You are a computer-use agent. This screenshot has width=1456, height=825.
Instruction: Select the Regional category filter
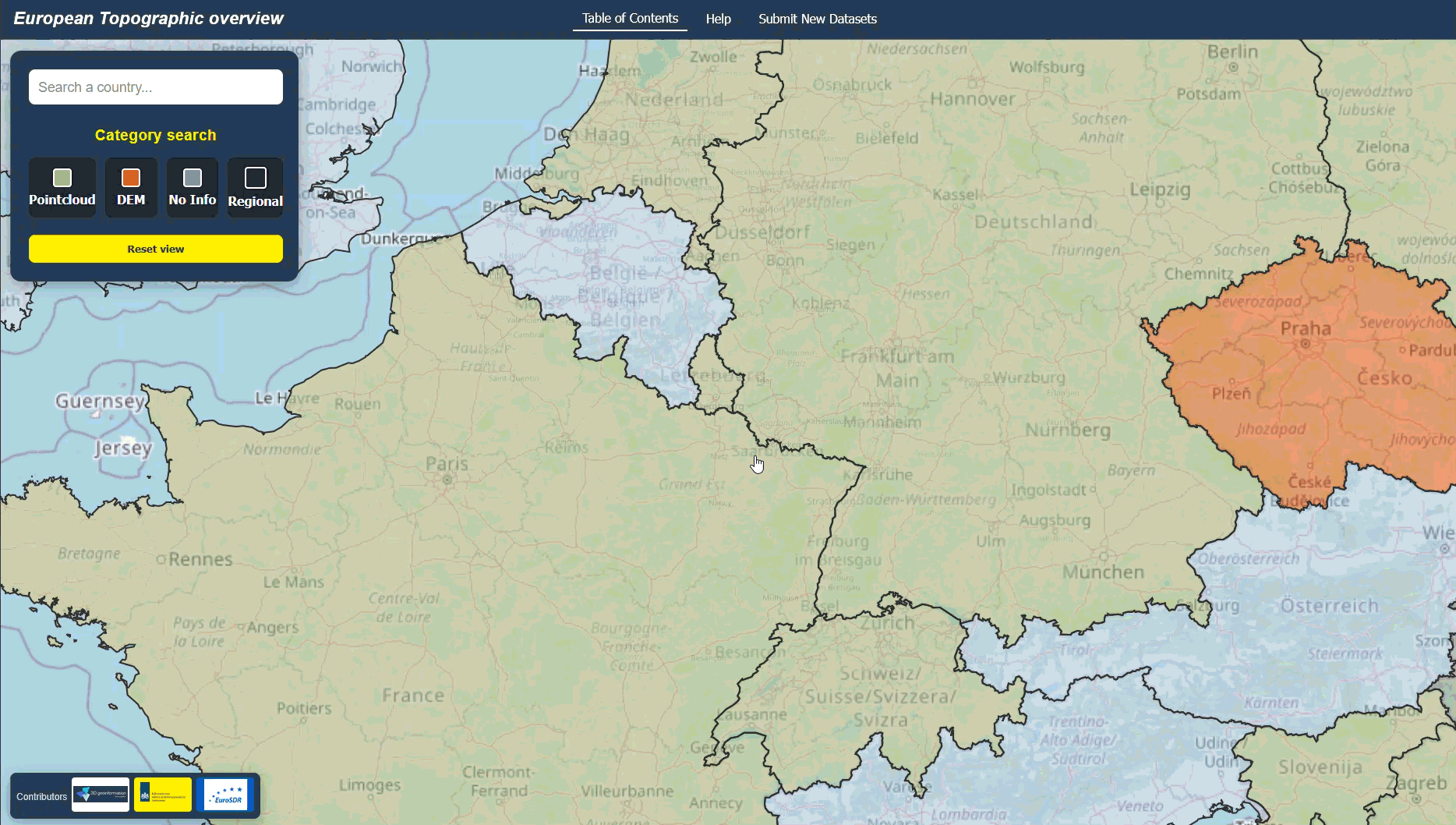[255, 187]
